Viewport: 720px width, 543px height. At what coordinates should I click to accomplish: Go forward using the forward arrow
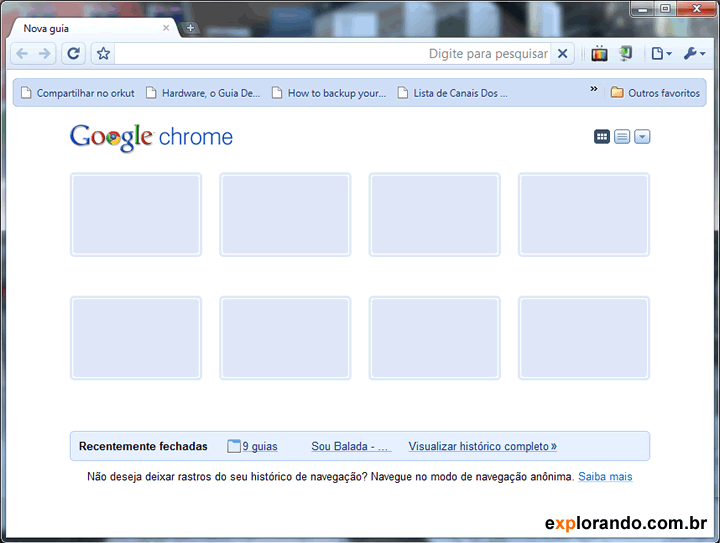coord(45,54)
